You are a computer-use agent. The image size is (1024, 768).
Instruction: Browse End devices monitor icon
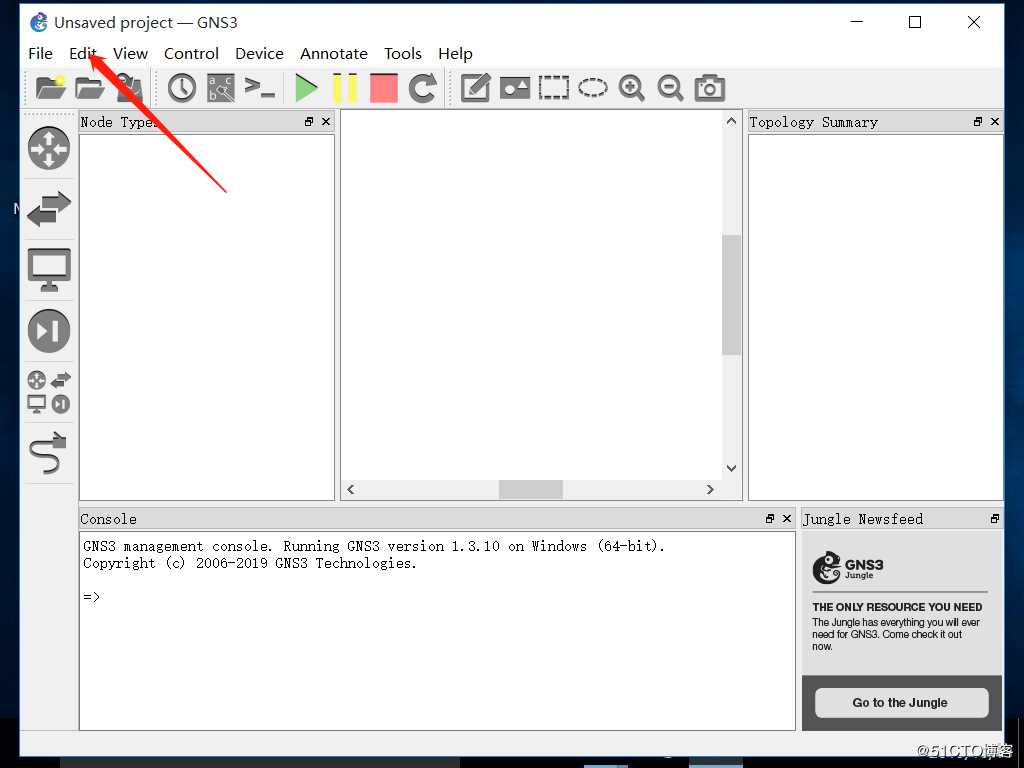click(49, 270)
